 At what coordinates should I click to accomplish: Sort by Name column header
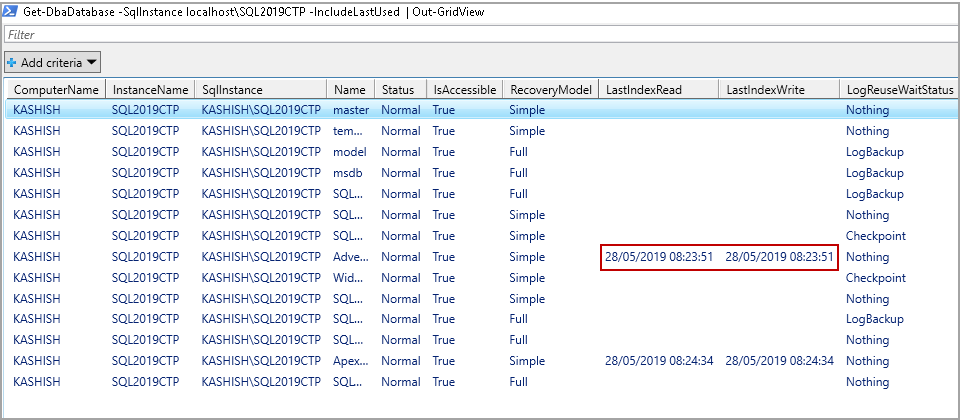350,89
